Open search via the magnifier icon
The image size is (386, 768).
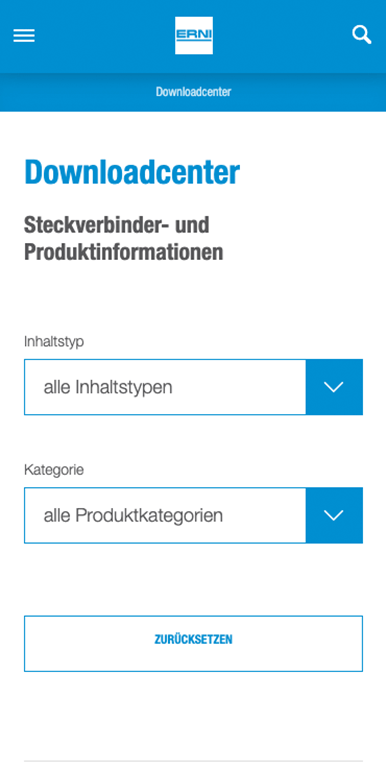[x=362, y=35]
